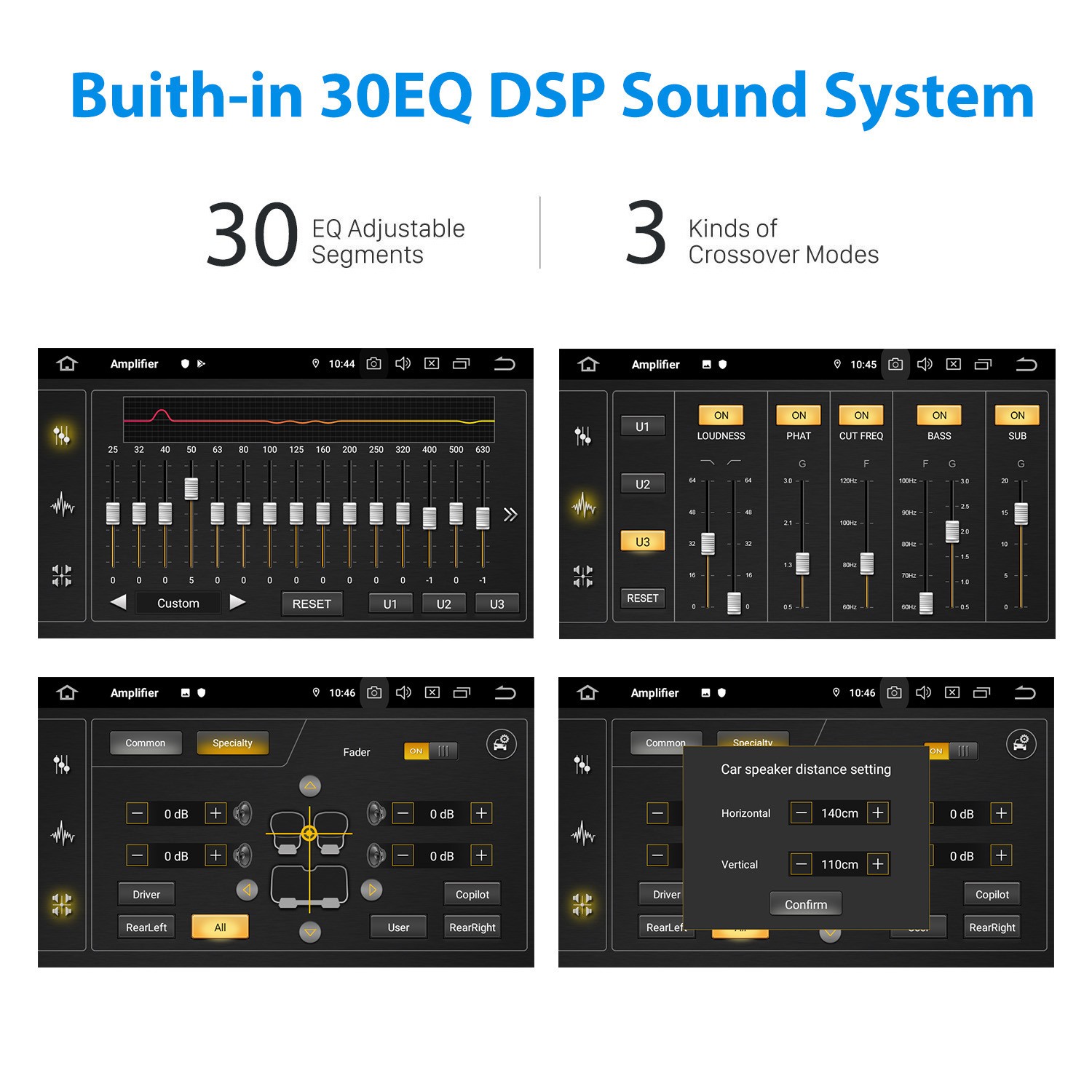
Task: Select next EQ preset with right triangle
Action: 237,602
